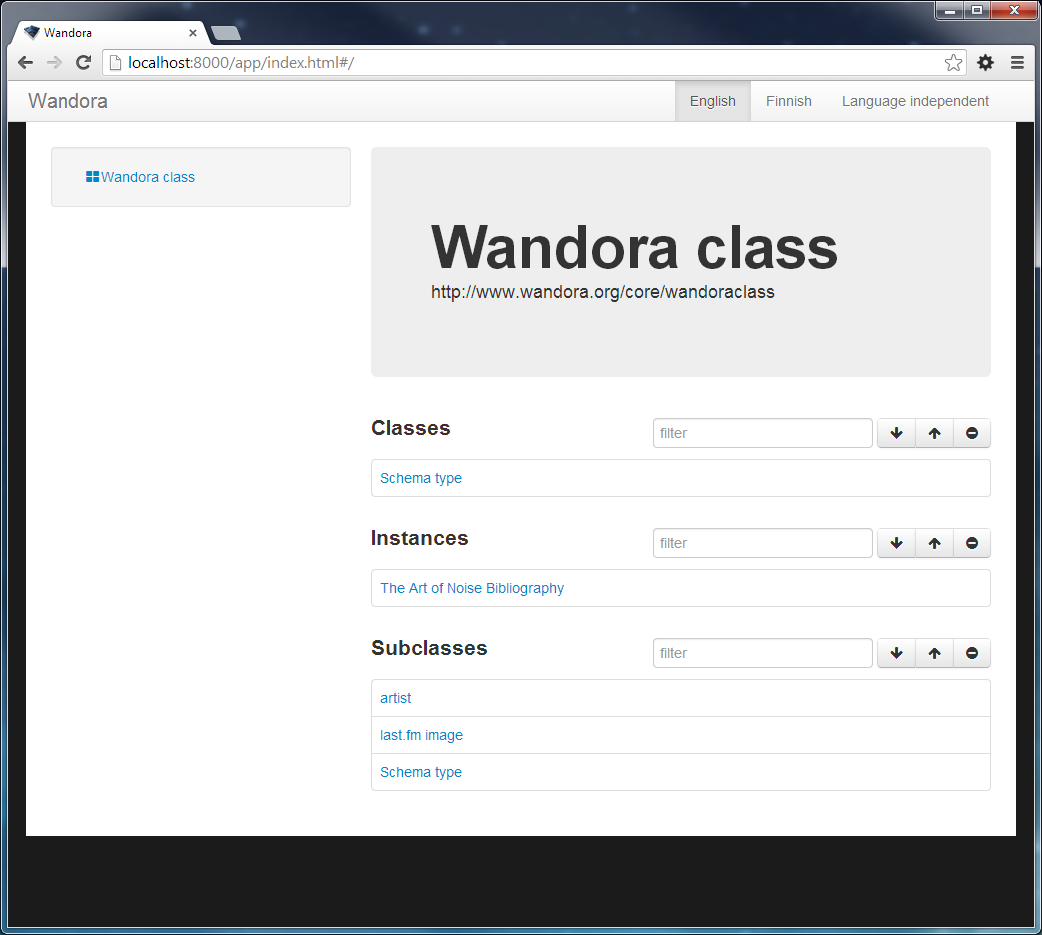Focus the Classes filter text field
Screen dimensions: 1042x935
762,433
